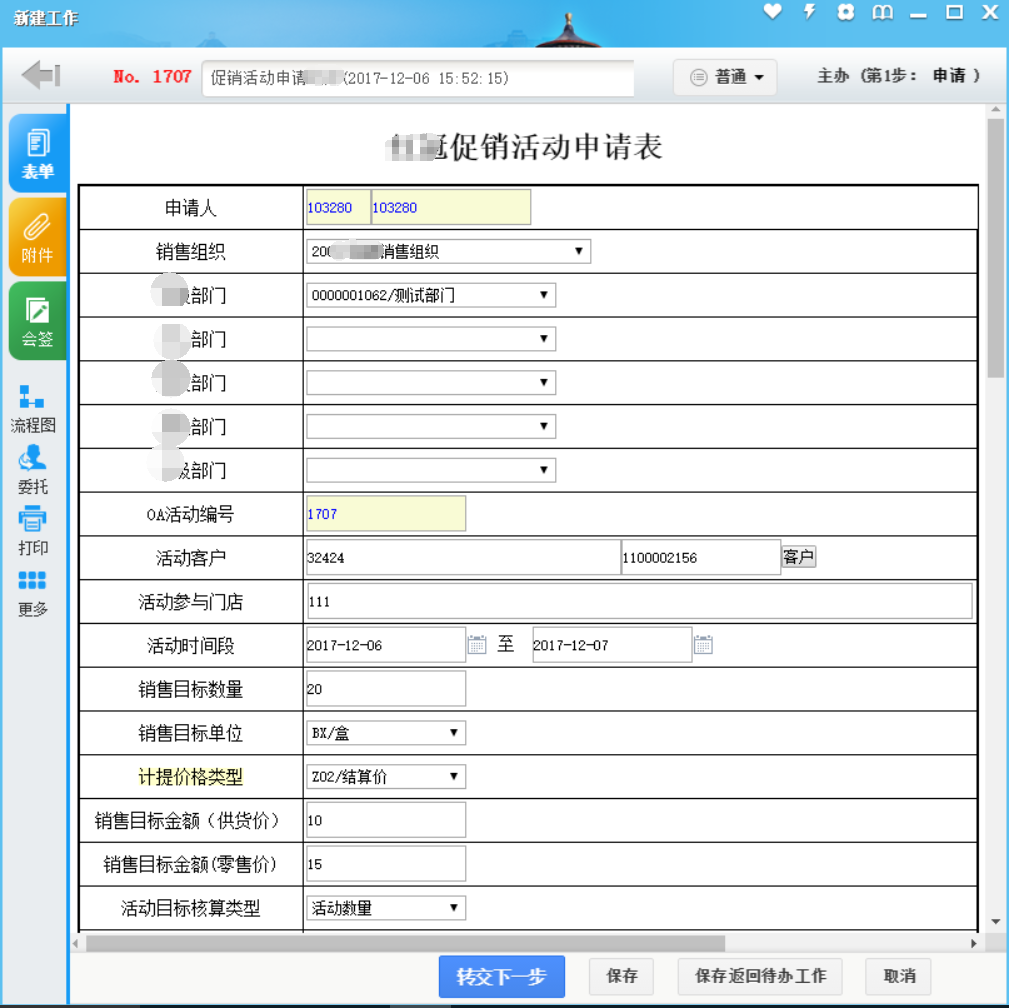This screenshot has width=1009, height=1008.
Task: Click the scroll down arrow
Action: click(995, 922)
